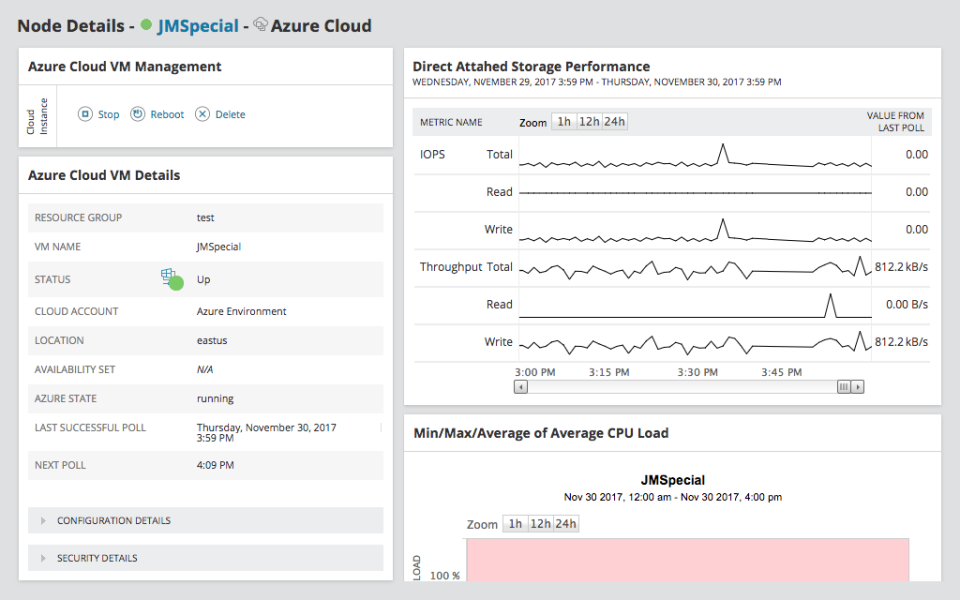The image size is (960, 600).
Task: Click the left arrow icon on chart scrollbar
Action: click(521, 386)
